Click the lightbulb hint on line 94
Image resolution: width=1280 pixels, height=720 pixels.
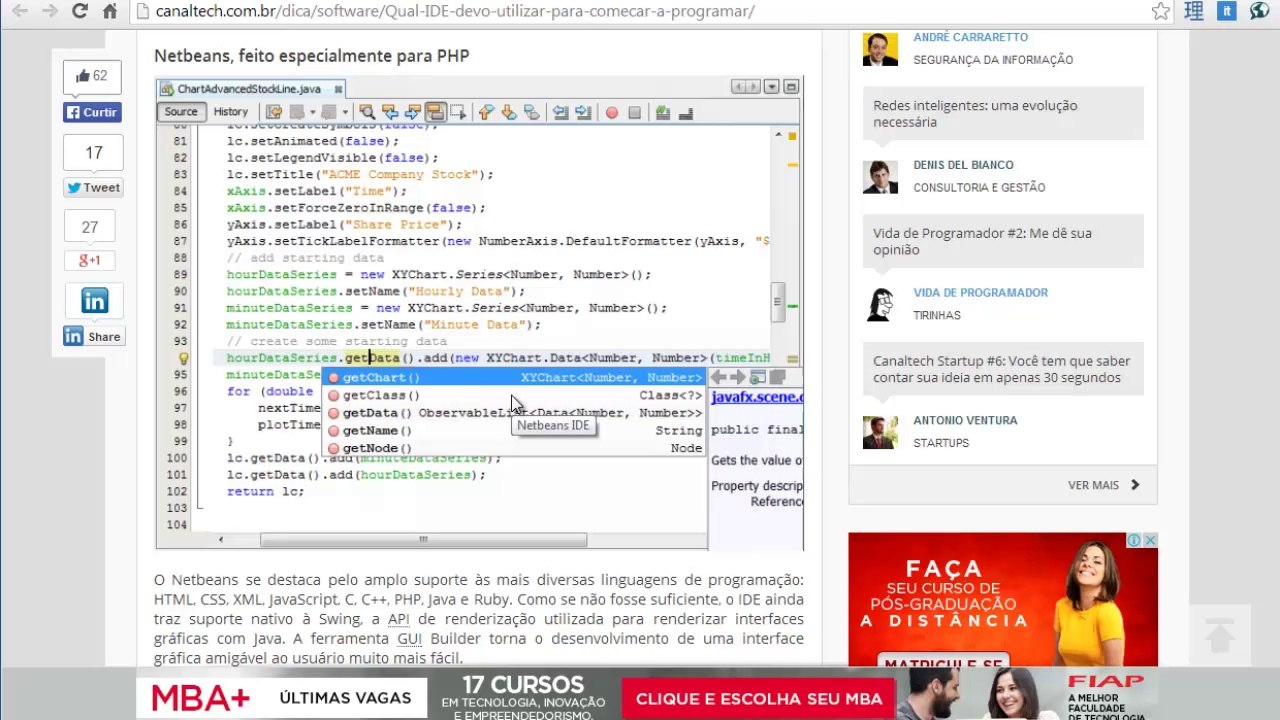click(183, 358)
